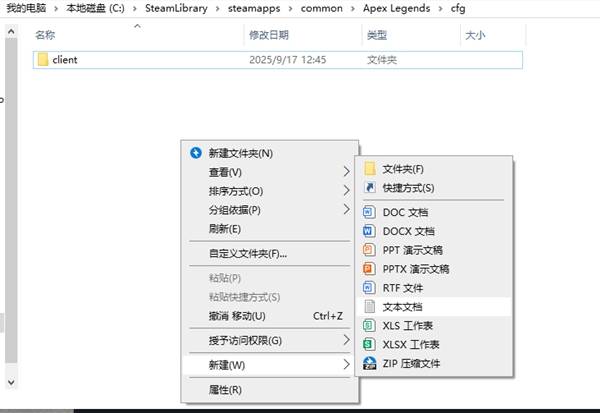The height and width of the screenshot is (413, 600).
Task: Click the cfg breadcrumb segment
Action: [458, 8]
